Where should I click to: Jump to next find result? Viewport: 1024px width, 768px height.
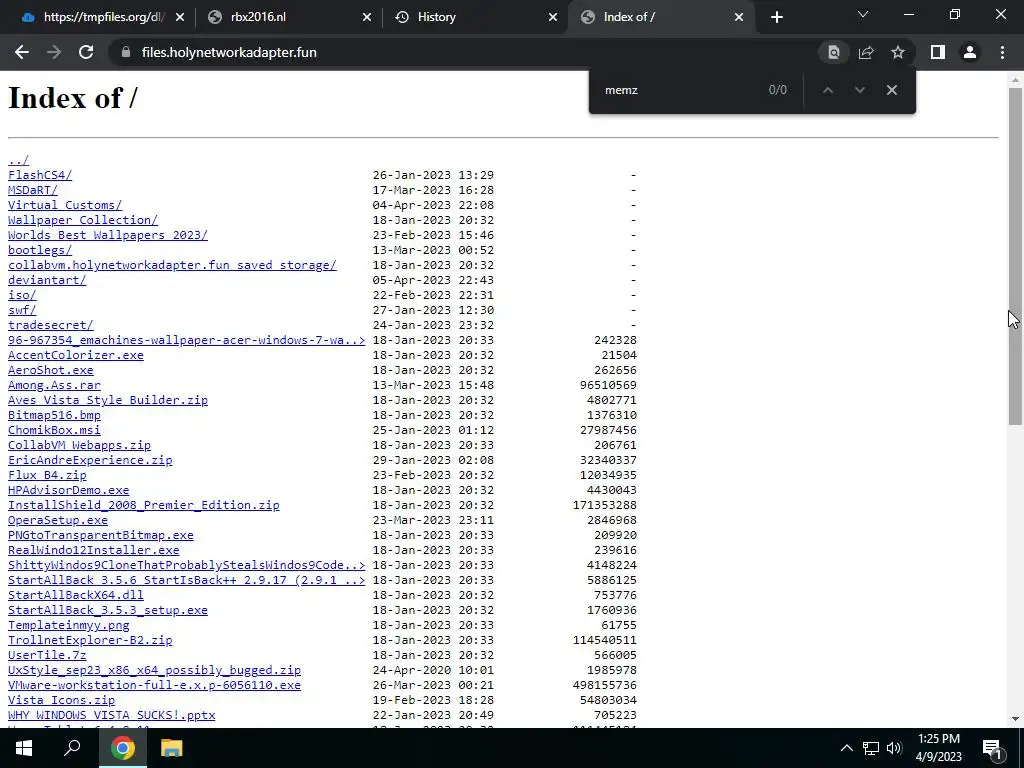pos(859,90)
